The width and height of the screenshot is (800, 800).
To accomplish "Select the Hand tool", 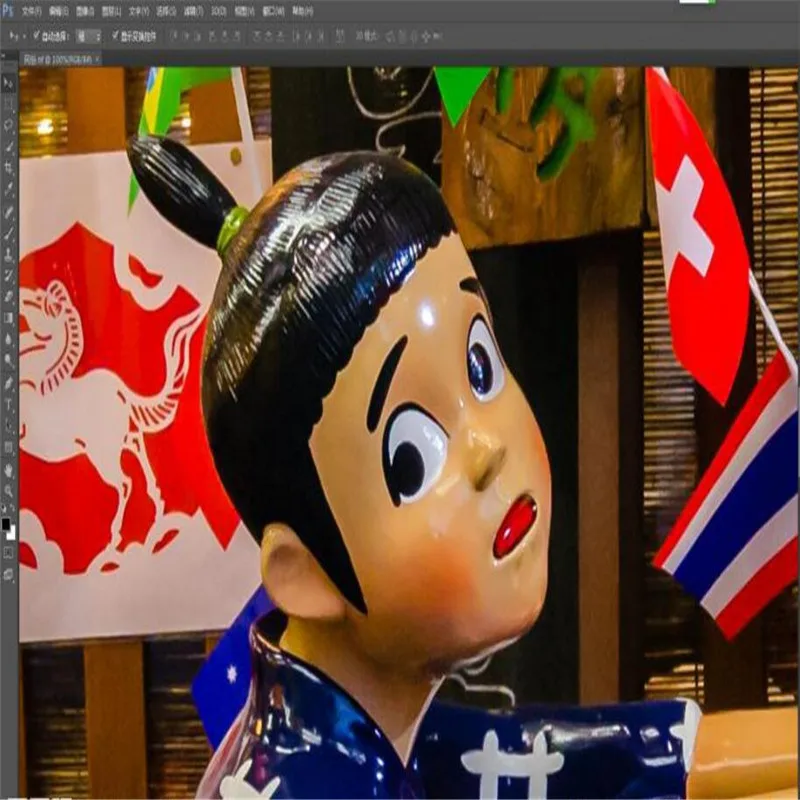I will pyautogui.click(x=9, y=470).
